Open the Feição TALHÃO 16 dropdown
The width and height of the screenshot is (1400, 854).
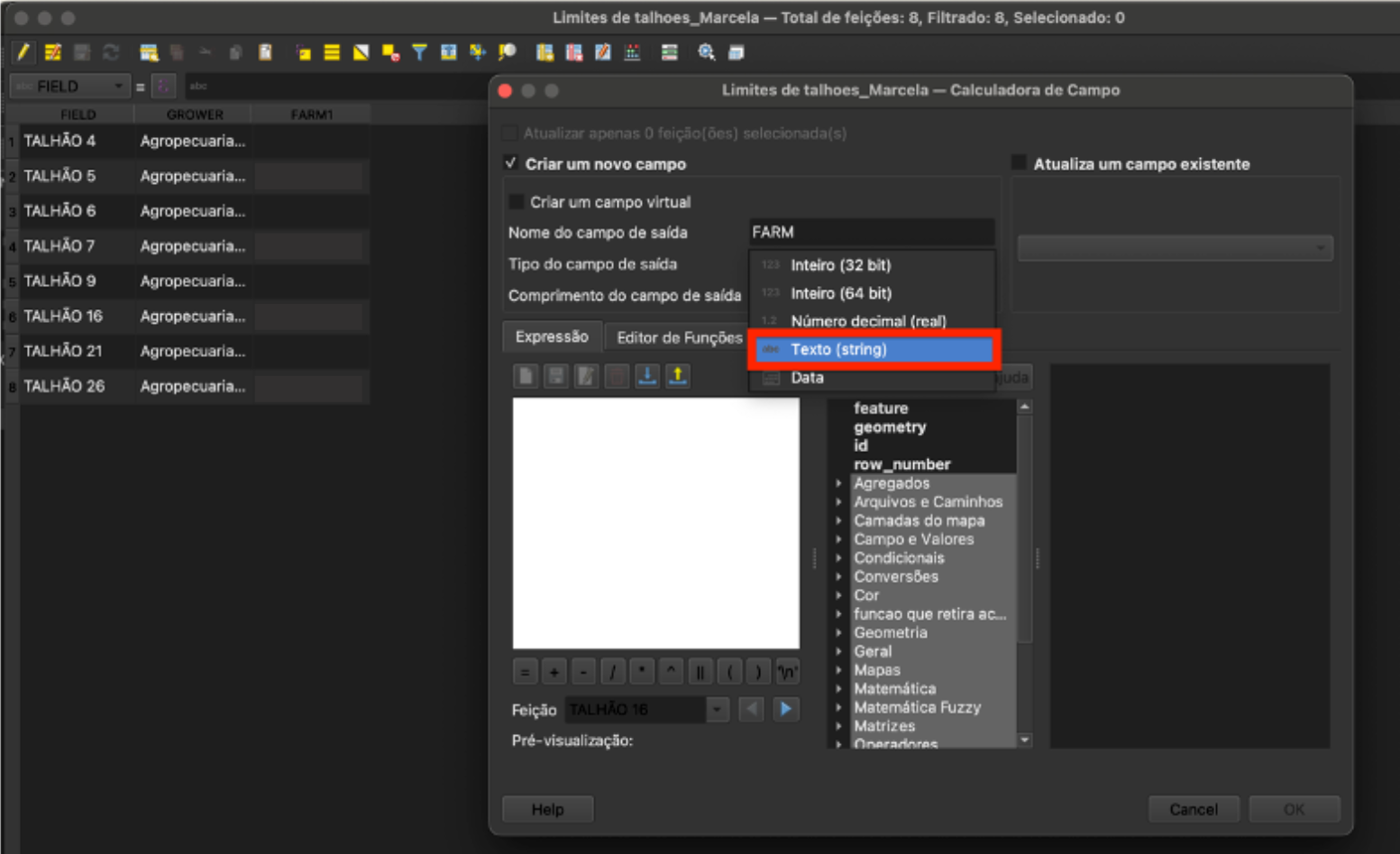[x=717, y=710]
